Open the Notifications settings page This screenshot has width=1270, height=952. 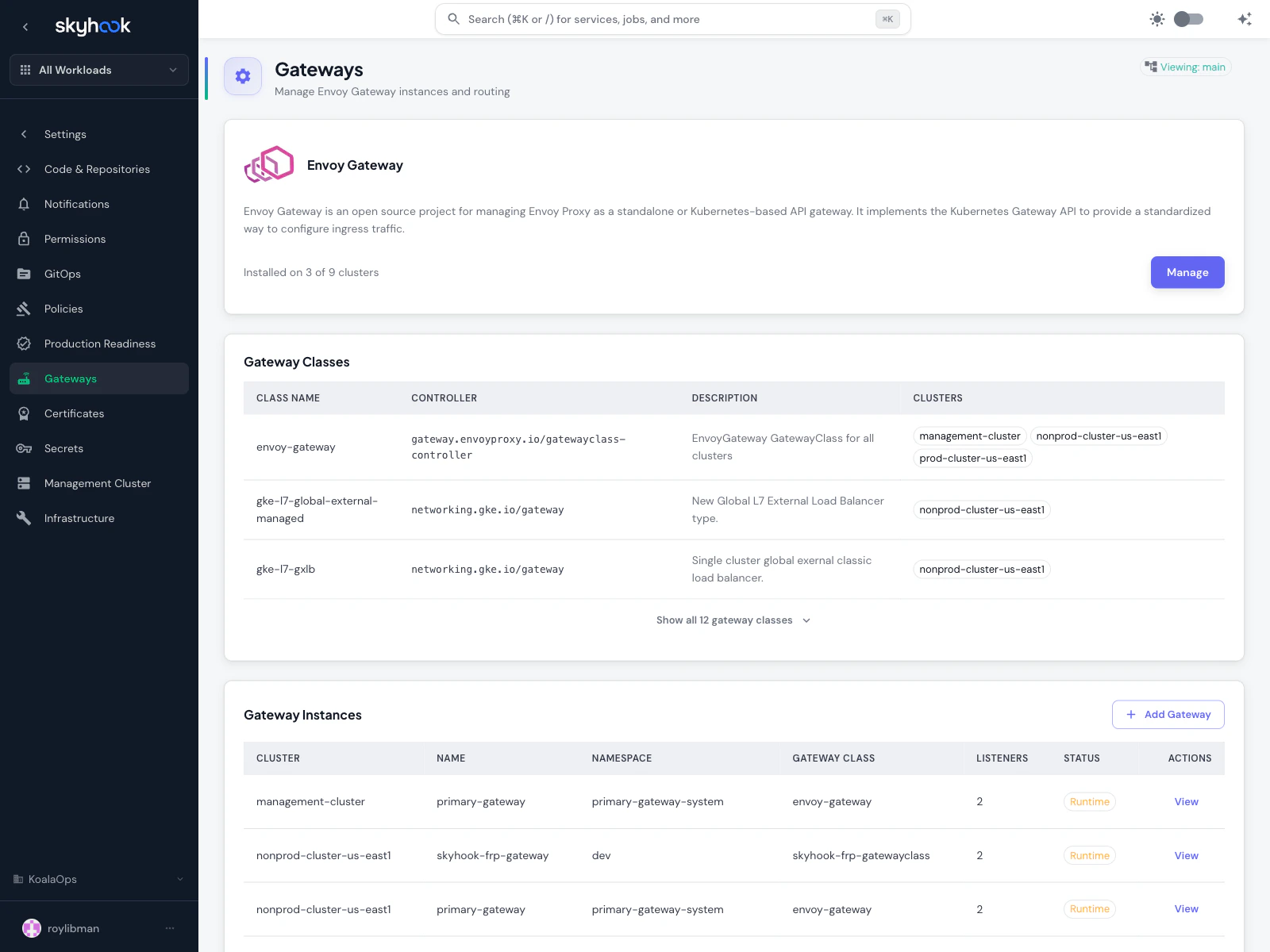99,204
